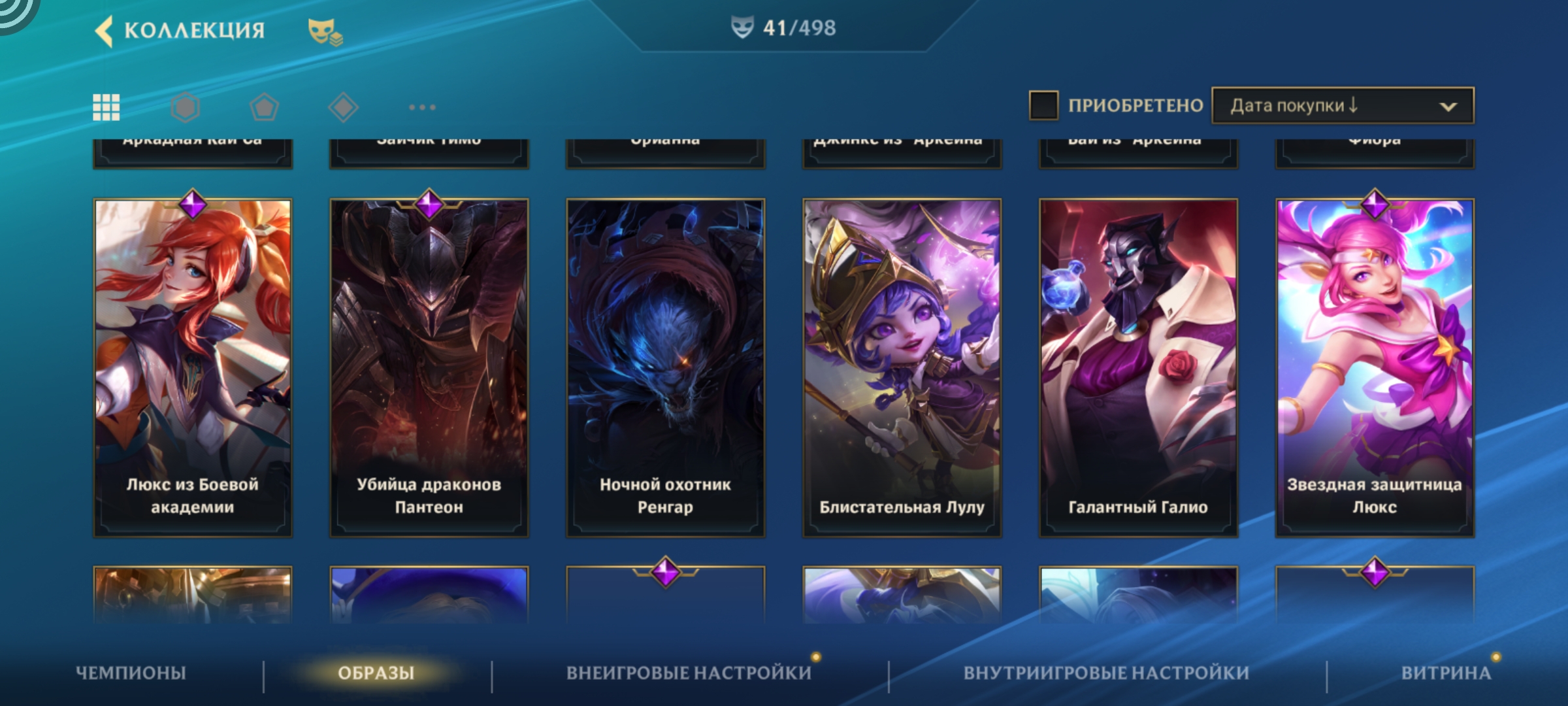Image resolution: width=1568 pixels, height=706 pixels.
Task: Open the Ночной охотник Ренгар skin card
Action: pos(666,368)
